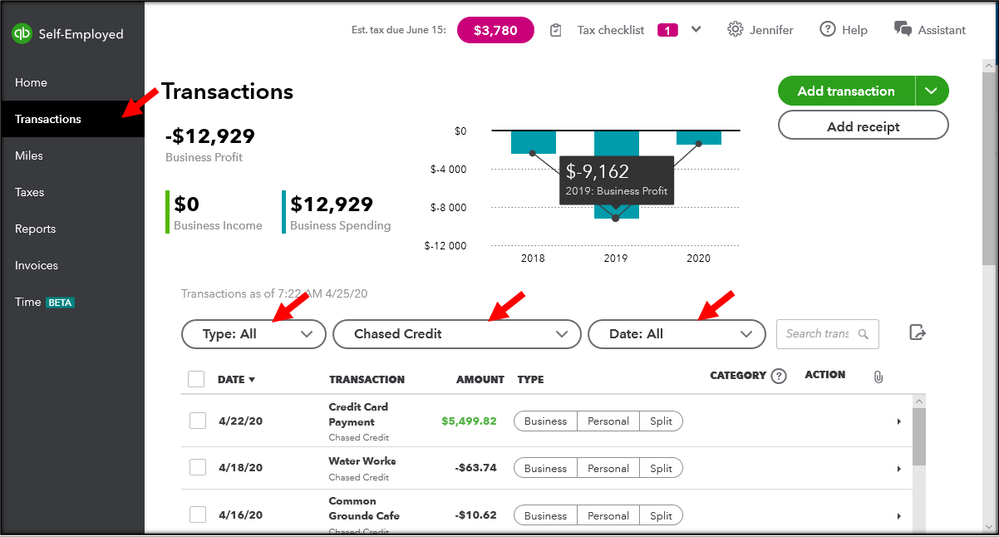Mark Water Works transaction as Business
The image size is (999, 537).
click(x=545, y=468)
